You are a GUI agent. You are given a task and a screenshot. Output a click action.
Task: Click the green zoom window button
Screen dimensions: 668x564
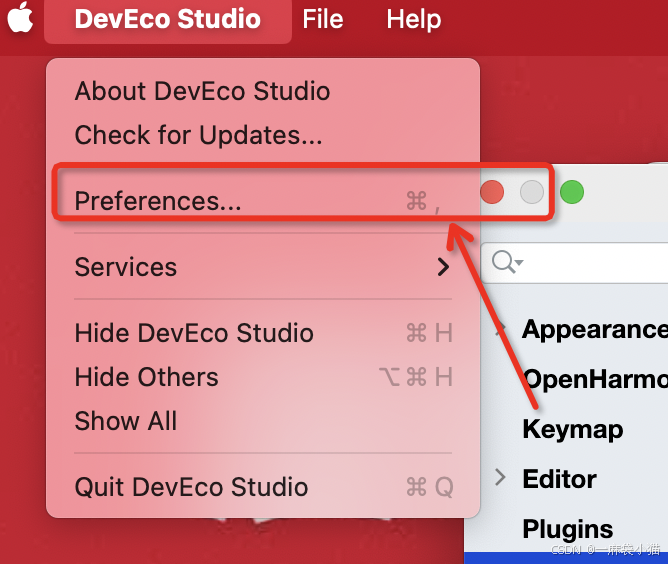(x=571, y=191)
